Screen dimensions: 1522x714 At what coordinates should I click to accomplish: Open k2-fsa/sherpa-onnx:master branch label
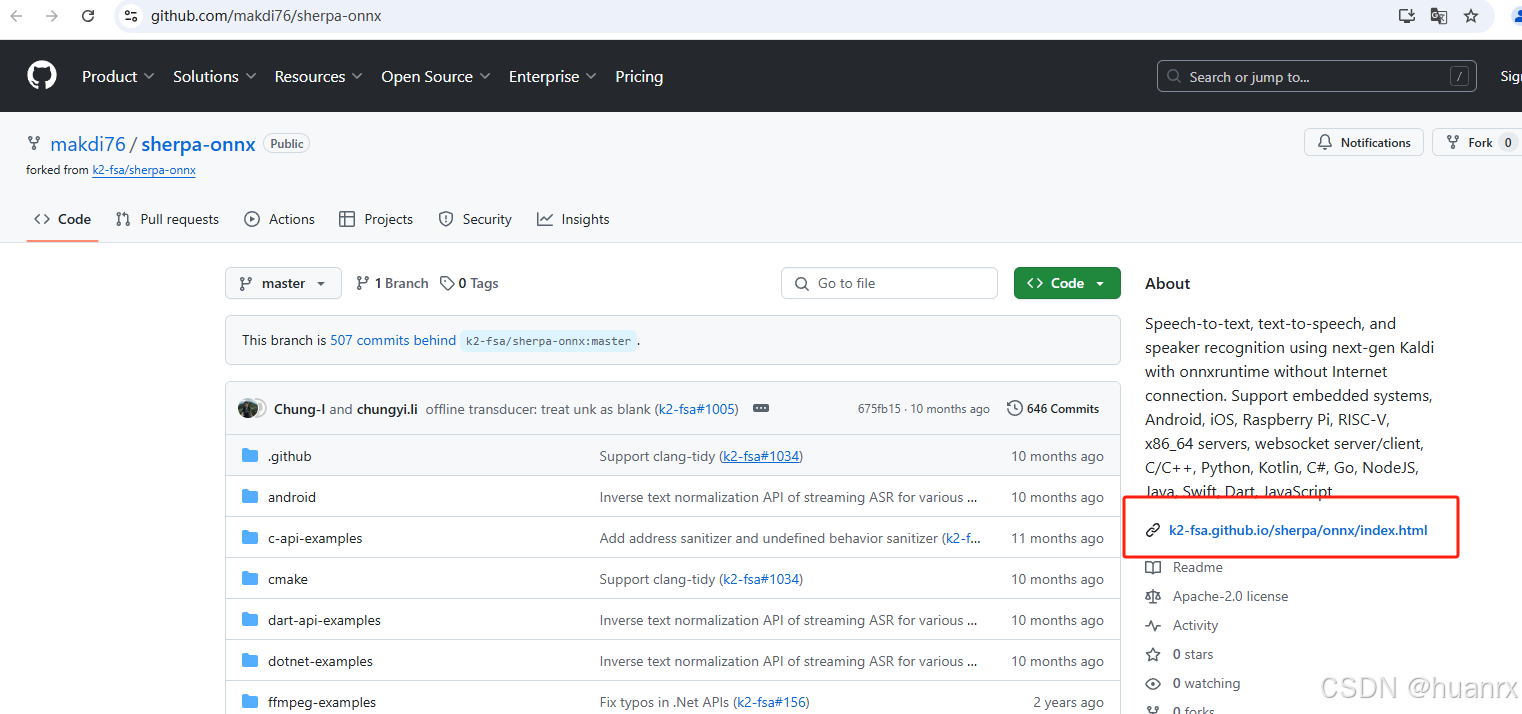(547, 341)
